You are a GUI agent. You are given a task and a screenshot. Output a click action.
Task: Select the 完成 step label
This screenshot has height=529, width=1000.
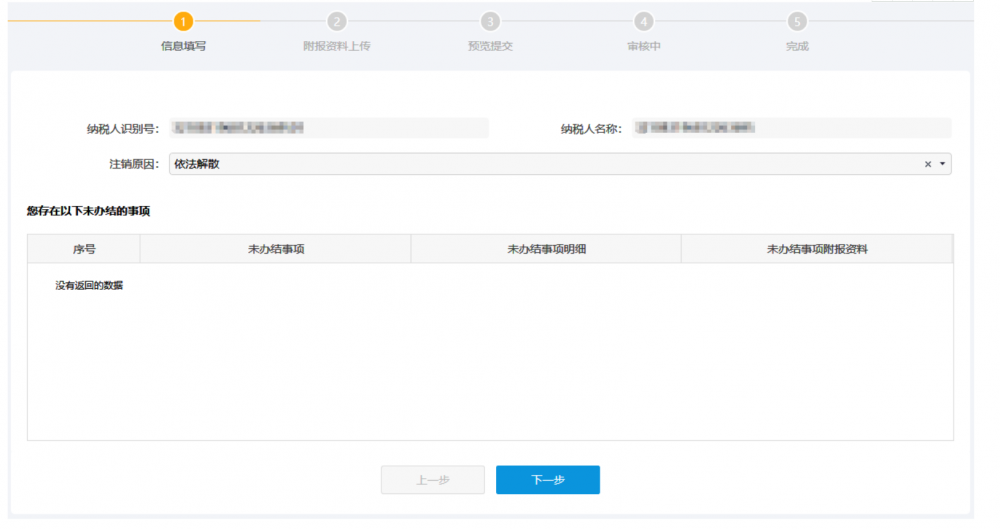coord(797,47)
